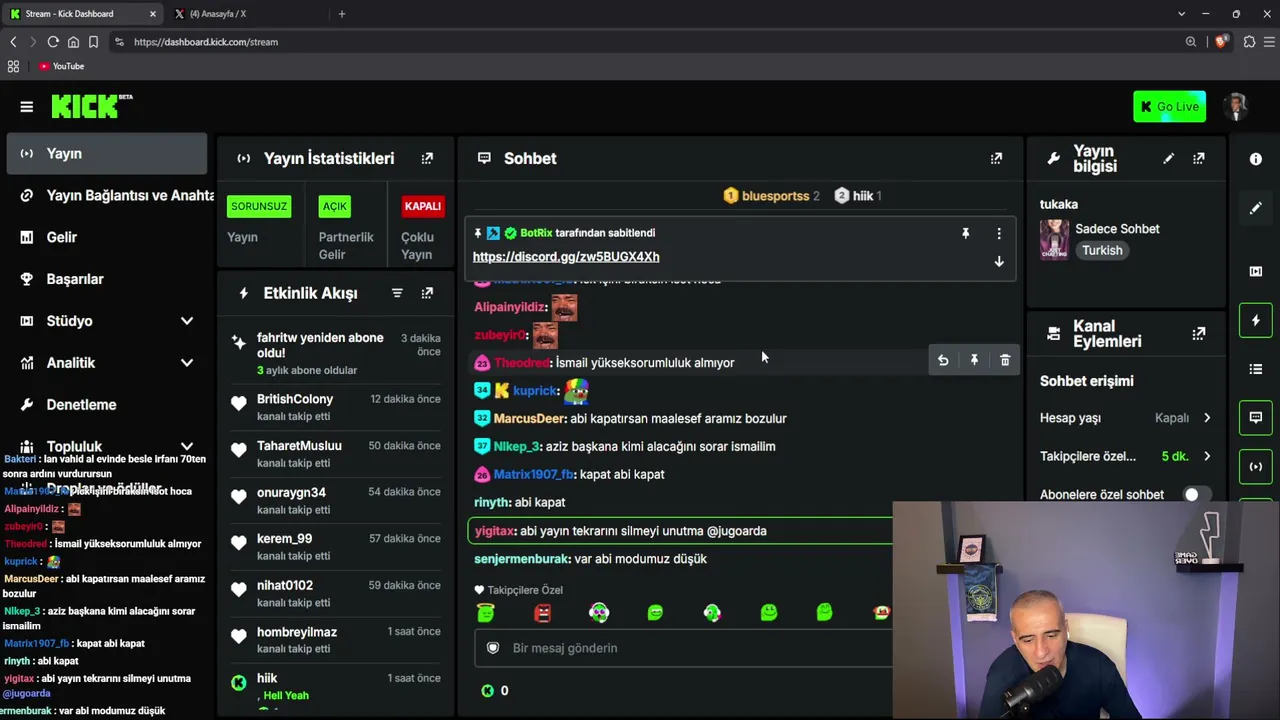Pop out the Kanal Eylemleri panel
This screenshot has width=1280, height=720.
click(1198, 333)
